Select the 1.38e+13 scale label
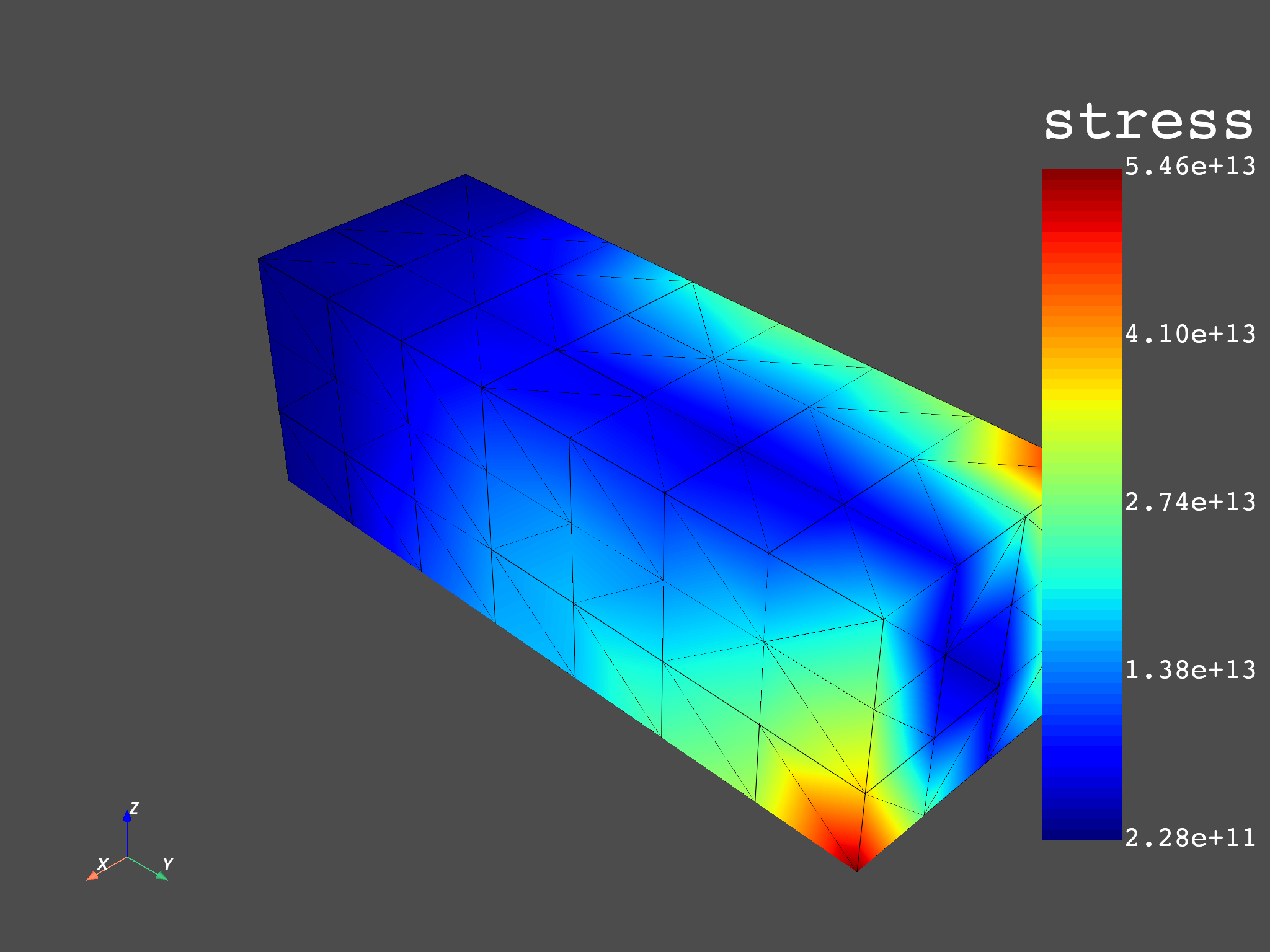The height and width of the screenshot is (952, 1270). [x=1191, y=670]
